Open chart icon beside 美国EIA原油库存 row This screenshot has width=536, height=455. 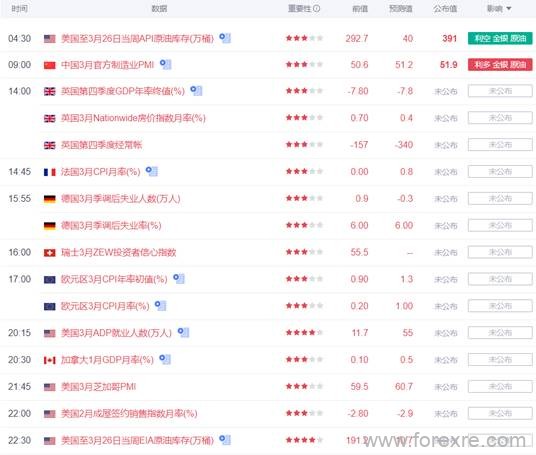[225, 440]
